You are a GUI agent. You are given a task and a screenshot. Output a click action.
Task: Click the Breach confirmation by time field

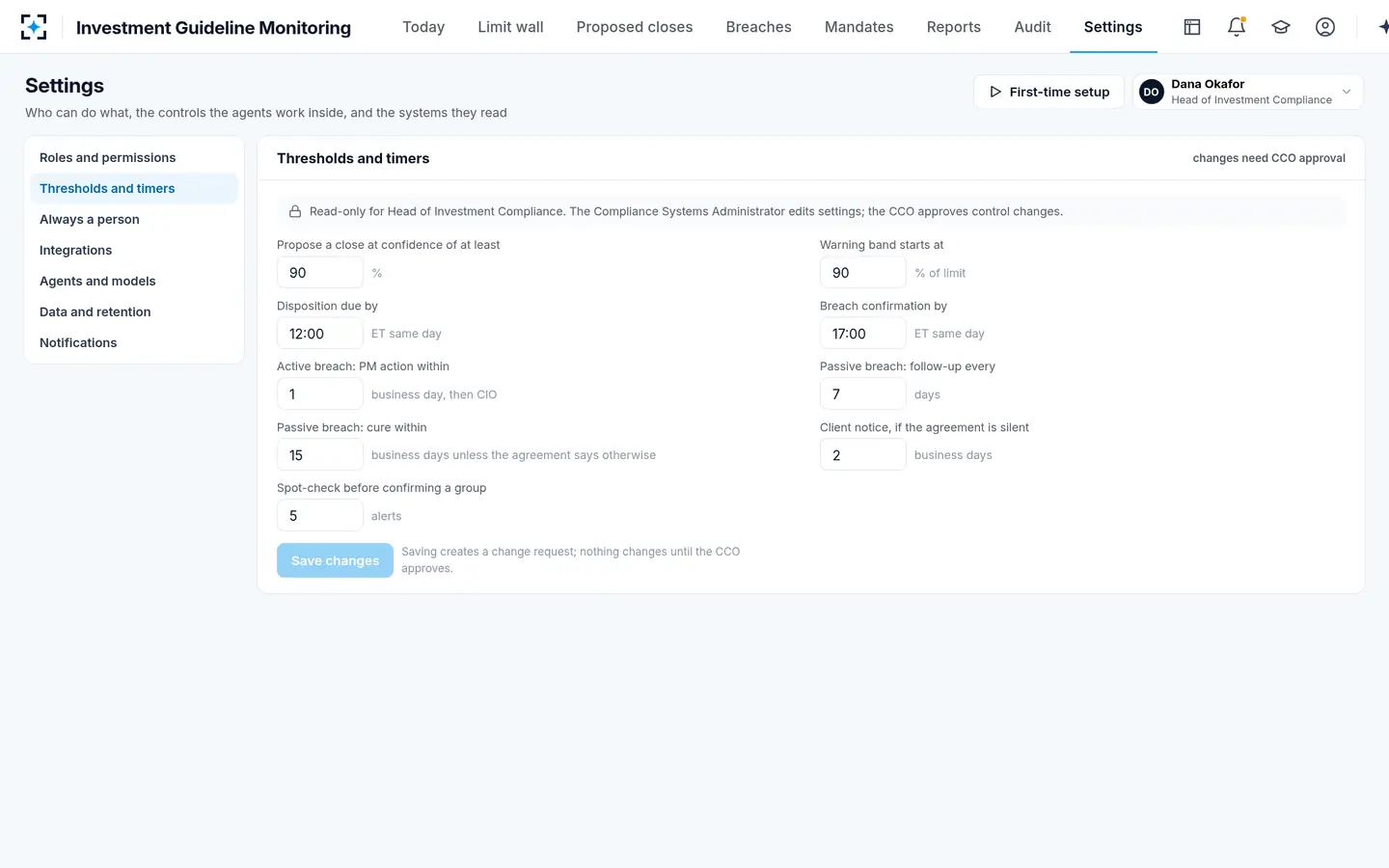[863, 334]
